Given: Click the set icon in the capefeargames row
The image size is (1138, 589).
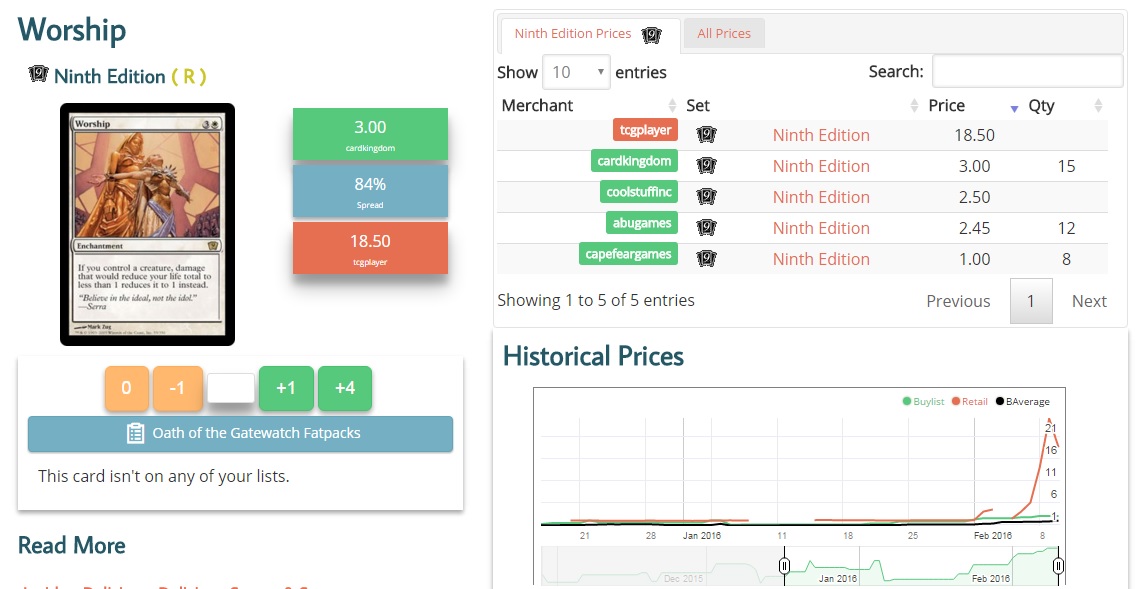Looking at the screenshot, I should pos(707,259).
